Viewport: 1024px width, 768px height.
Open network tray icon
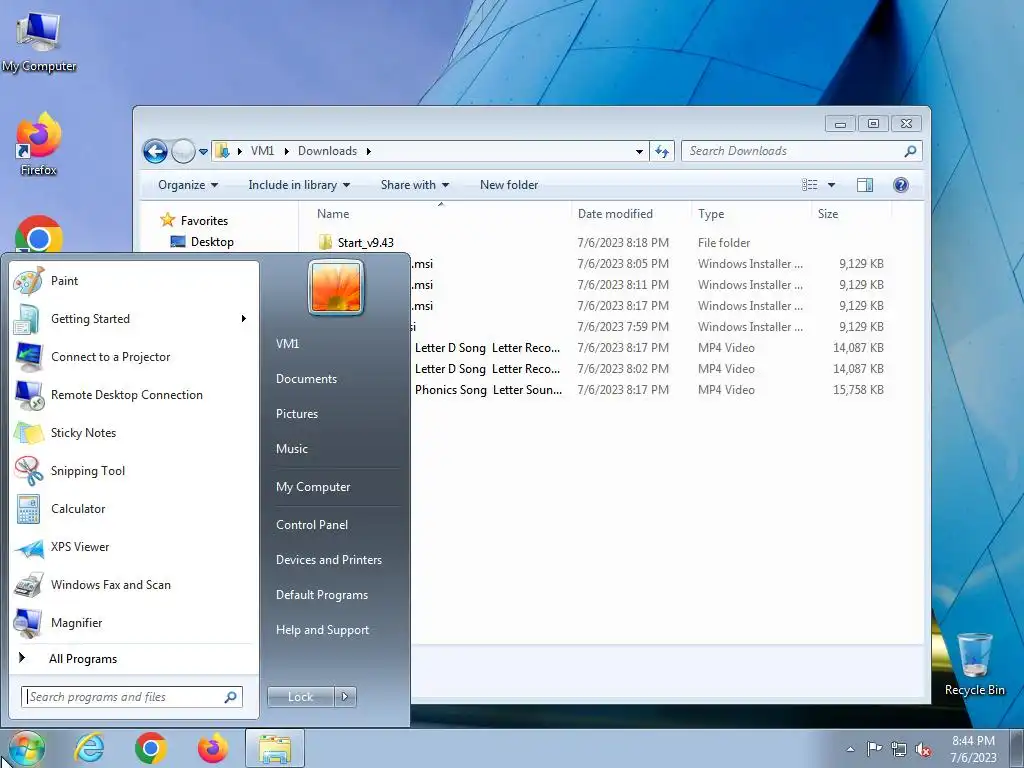click(x=899, y=749)
